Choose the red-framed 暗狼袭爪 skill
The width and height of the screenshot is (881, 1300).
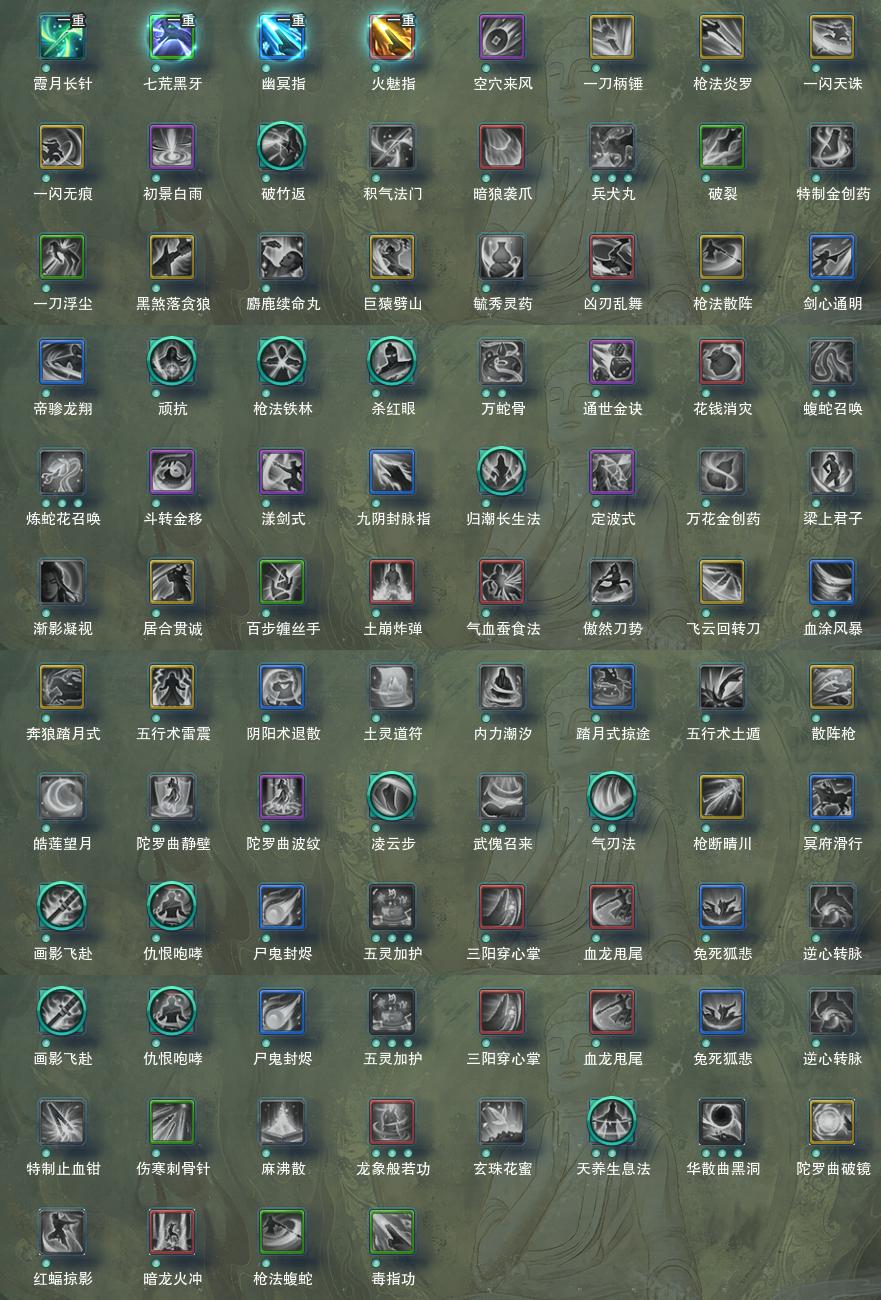tap(502, 147)
